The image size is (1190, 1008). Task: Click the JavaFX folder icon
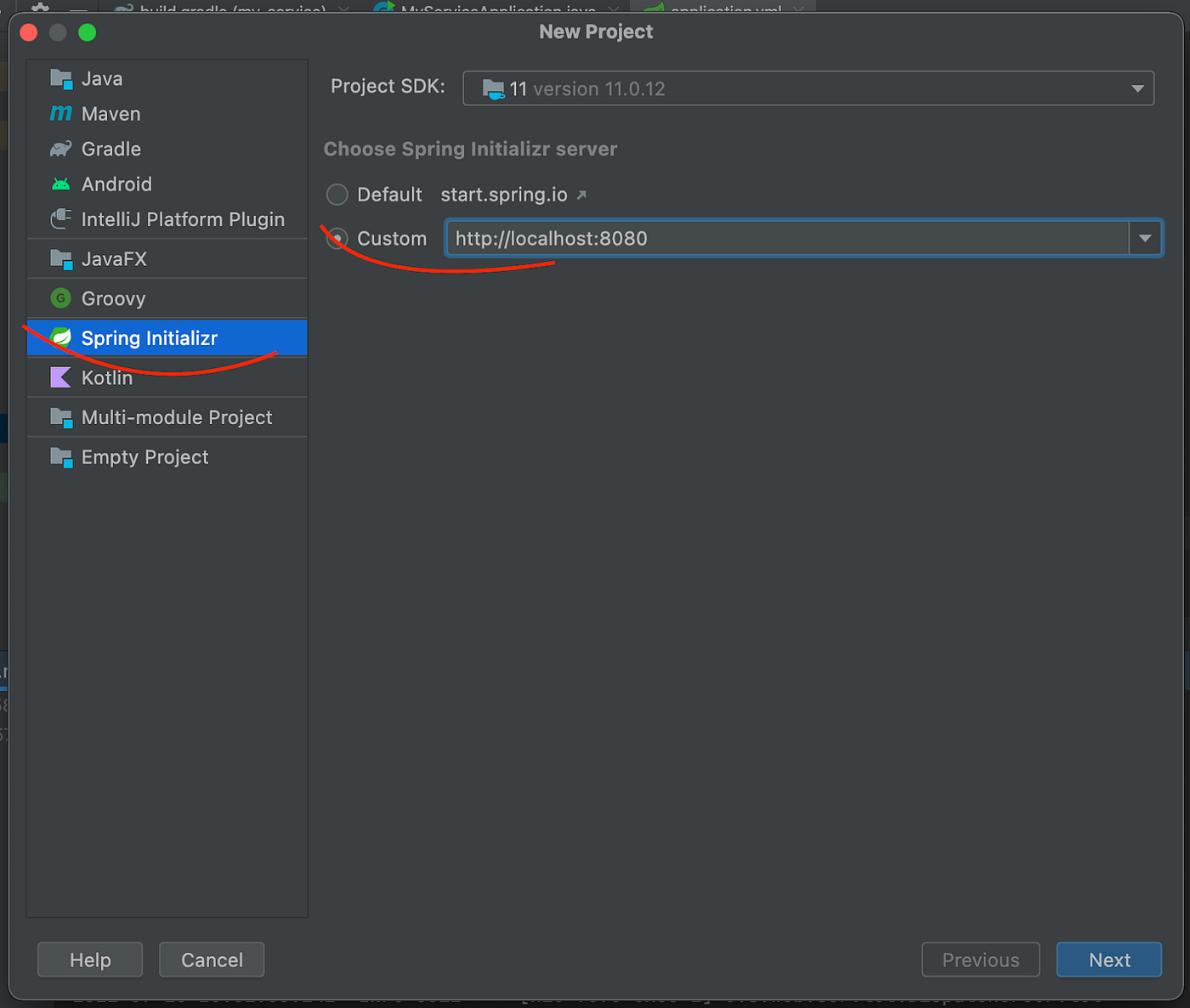click(x=61, y=259)
